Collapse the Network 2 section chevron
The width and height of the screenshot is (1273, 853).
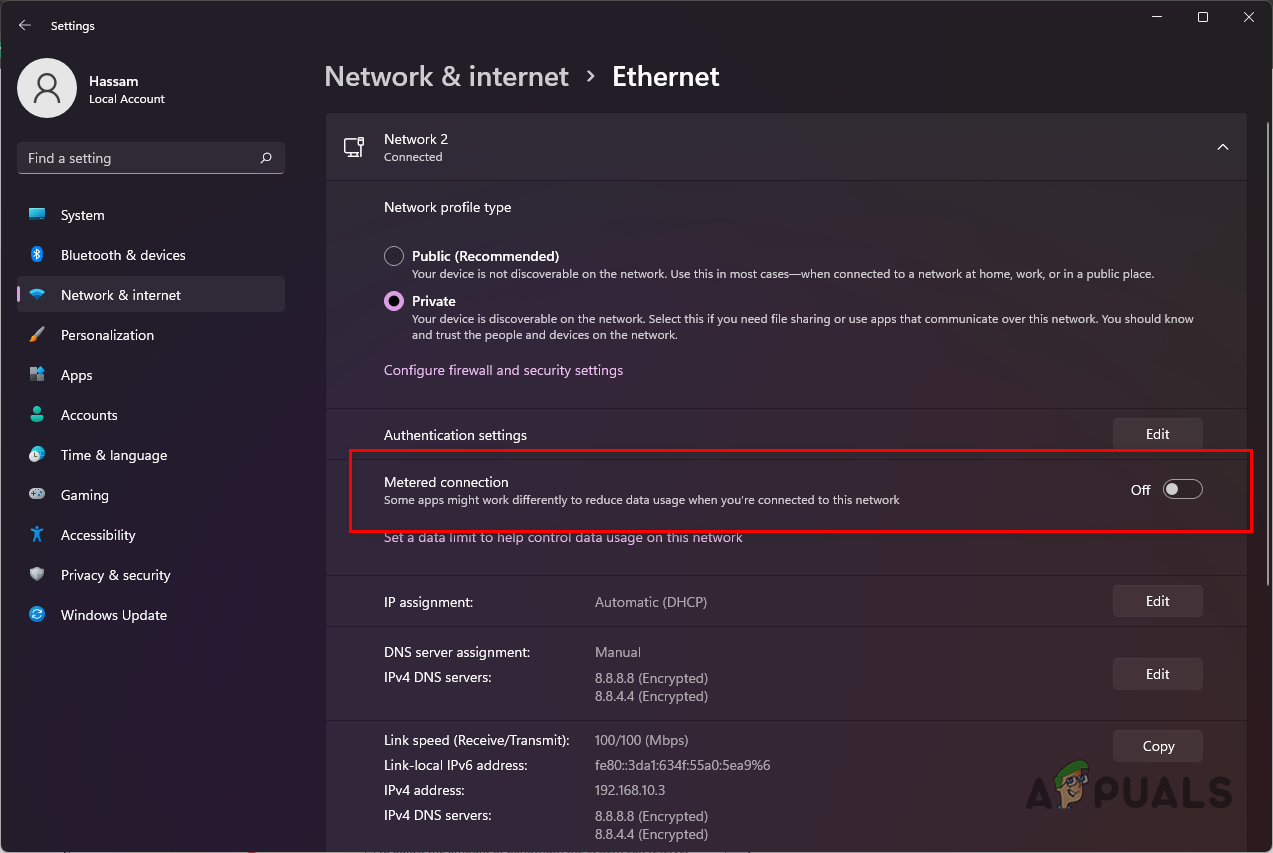point(1222,147)
